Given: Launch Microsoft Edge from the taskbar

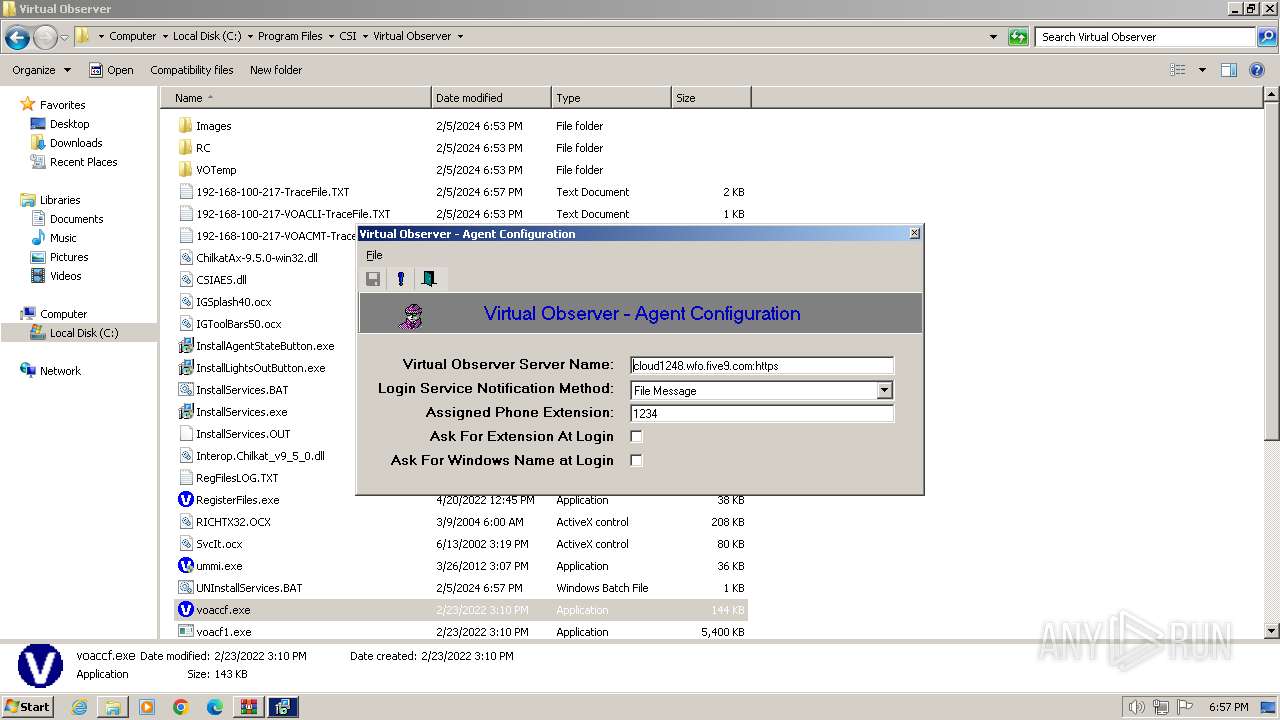Looking at the screenshot, I should click(215, 707).
